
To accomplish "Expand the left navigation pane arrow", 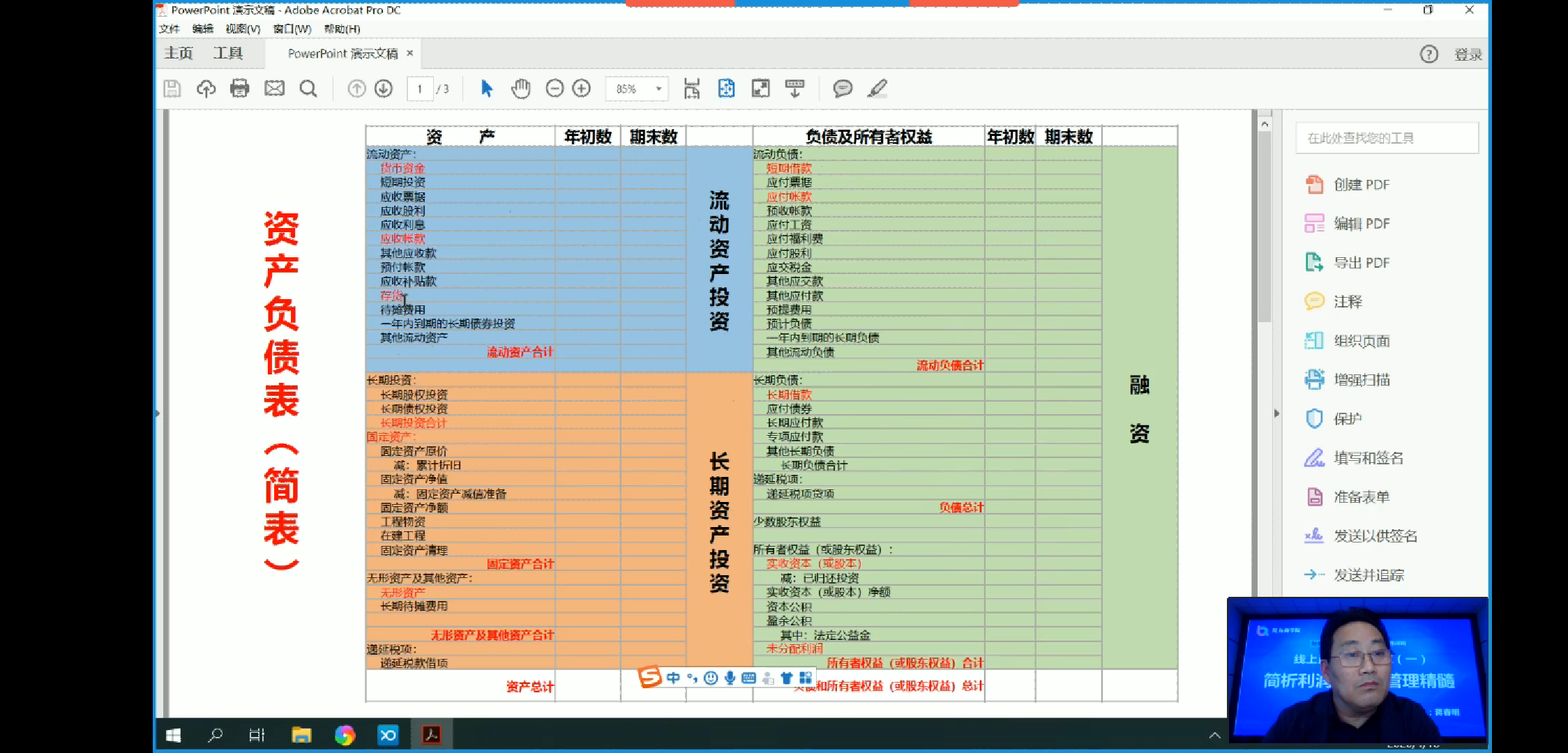I will tap(158, 413).
